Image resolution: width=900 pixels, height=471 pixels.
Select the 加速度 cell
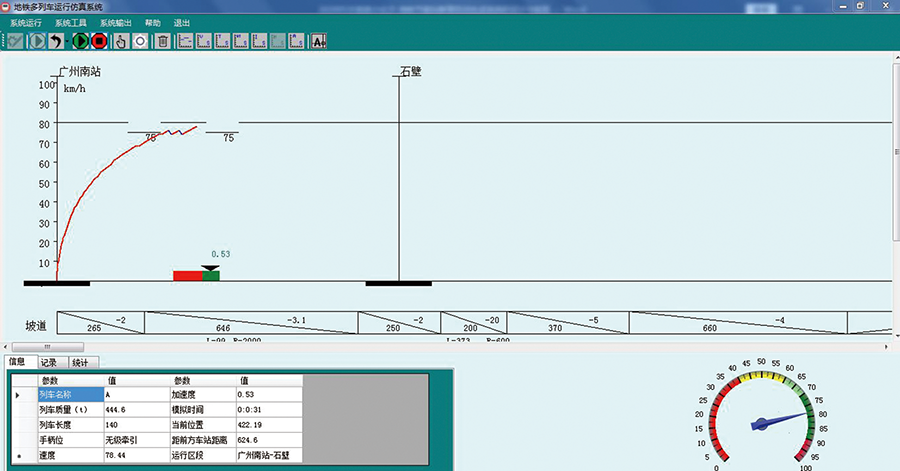[x=203, y=395]
